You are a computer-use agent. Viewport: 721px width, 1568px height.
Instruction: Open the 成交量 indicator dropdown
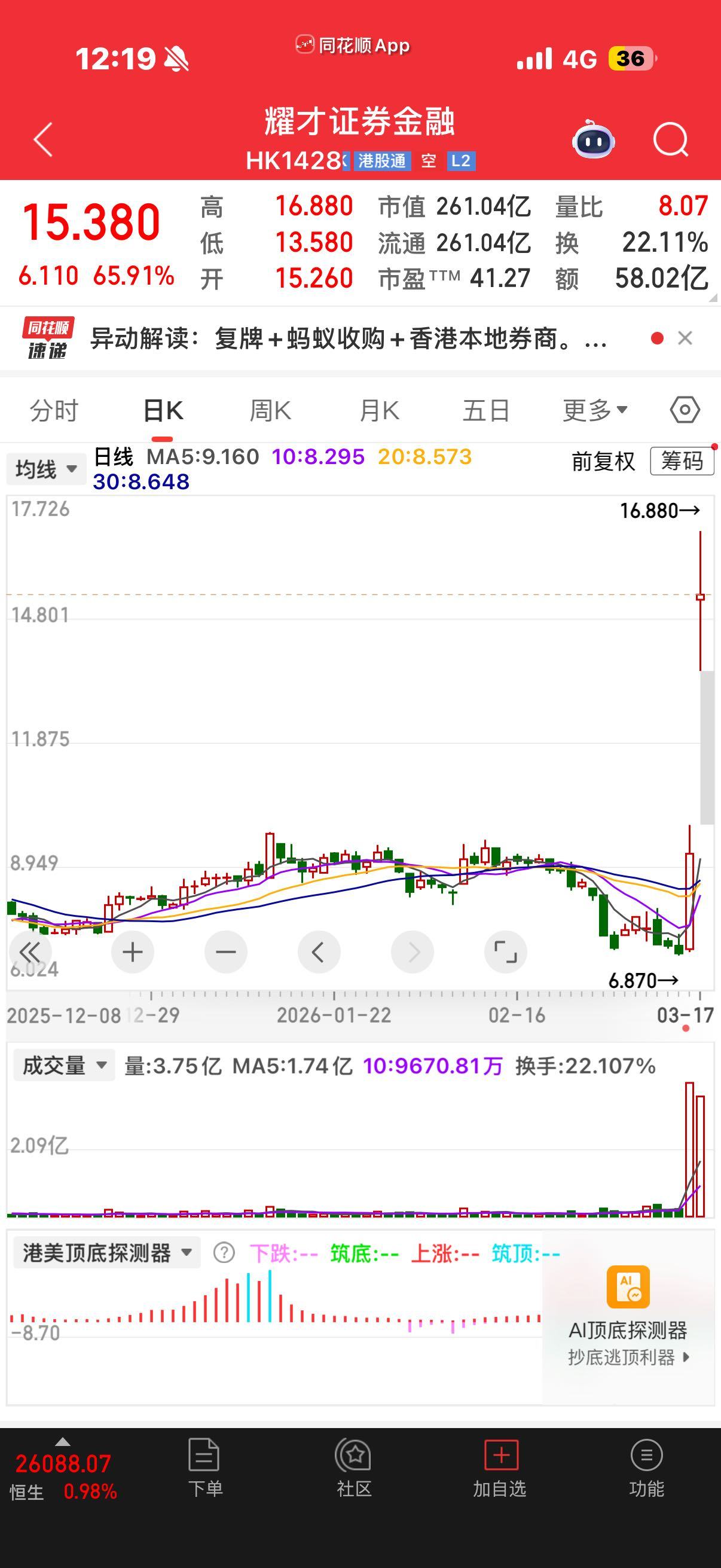[x=64, y=1066]
